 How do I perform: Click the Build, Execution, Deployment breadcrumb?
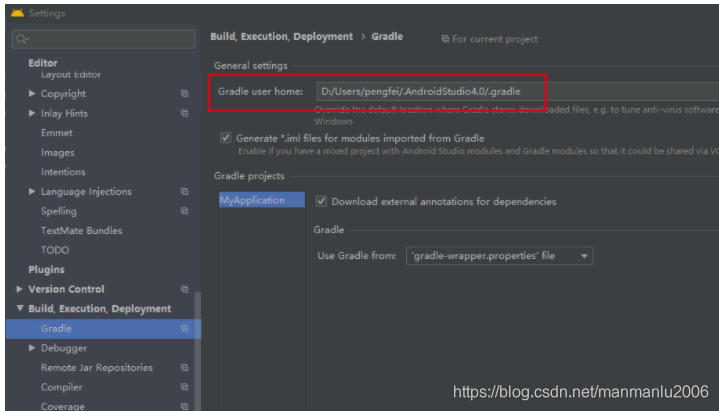tap(282, 37)
